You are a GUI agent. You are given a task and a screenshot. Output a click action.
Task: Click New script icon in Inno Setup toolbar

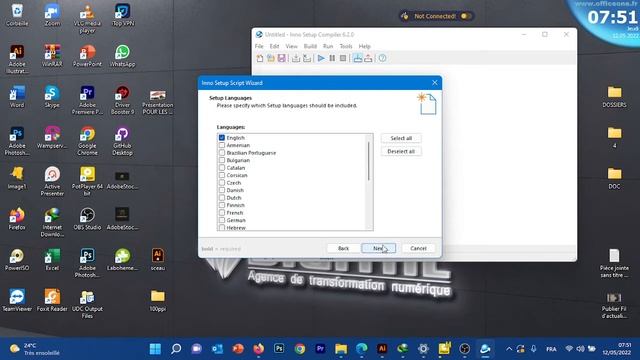(x=260, y=58)
